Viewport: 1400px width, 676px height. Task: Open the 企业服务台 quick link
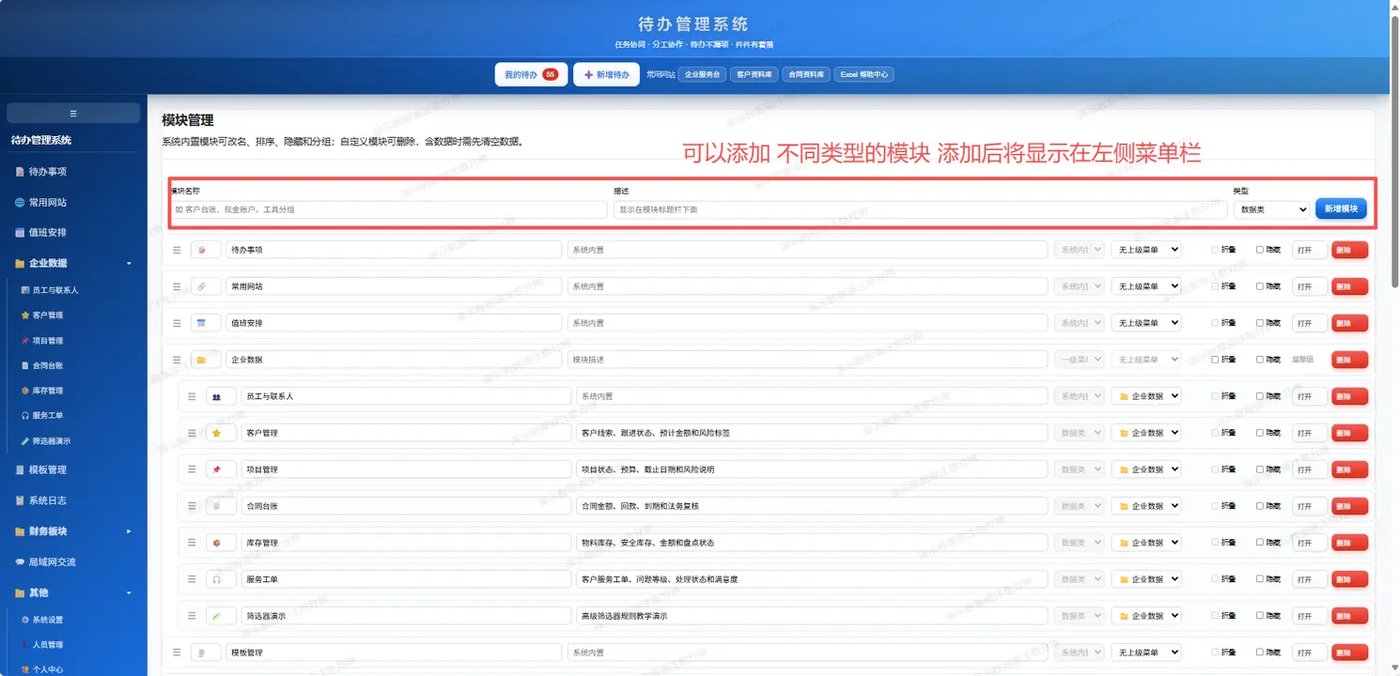[x=702, y=75]
